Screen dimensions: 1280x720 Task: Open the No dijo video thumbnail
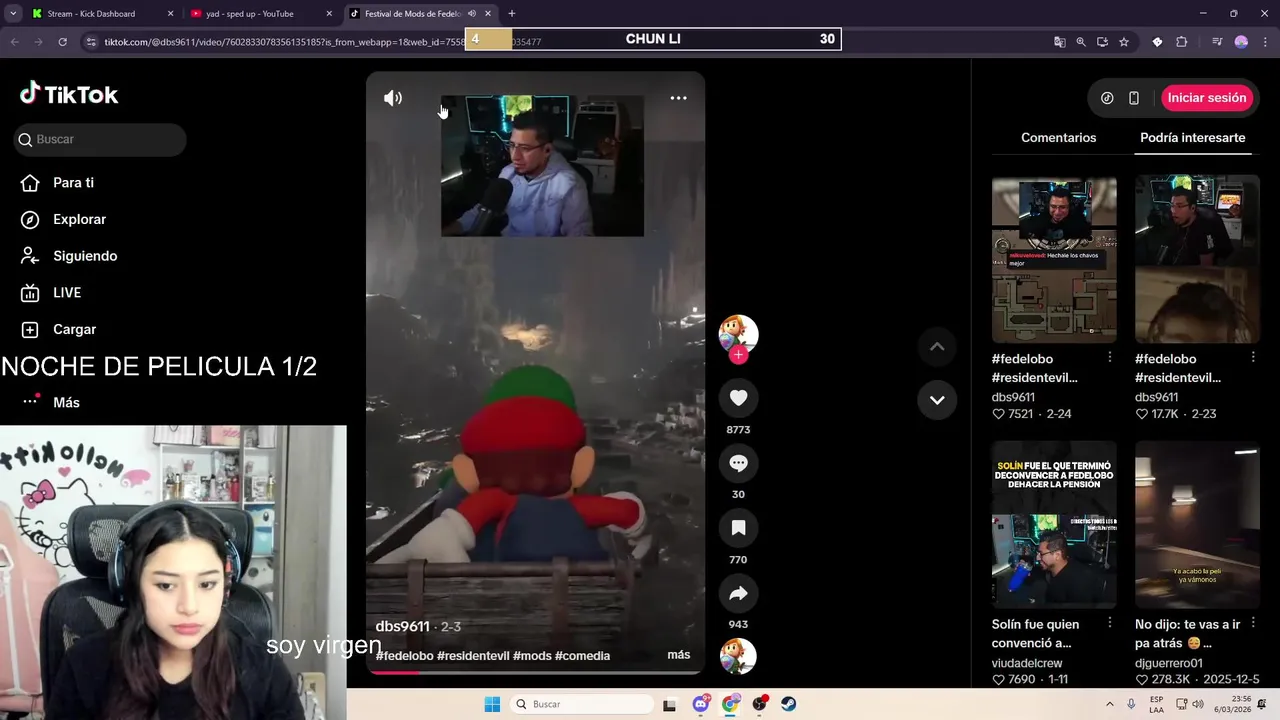click(1197, 525)
